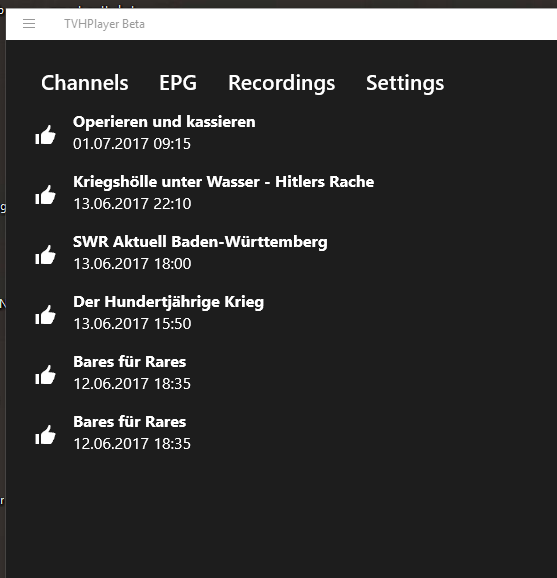This screenshot has width=557, height=578.
Task: Switch to the Channels tab
Action: [x=85, y=83]
